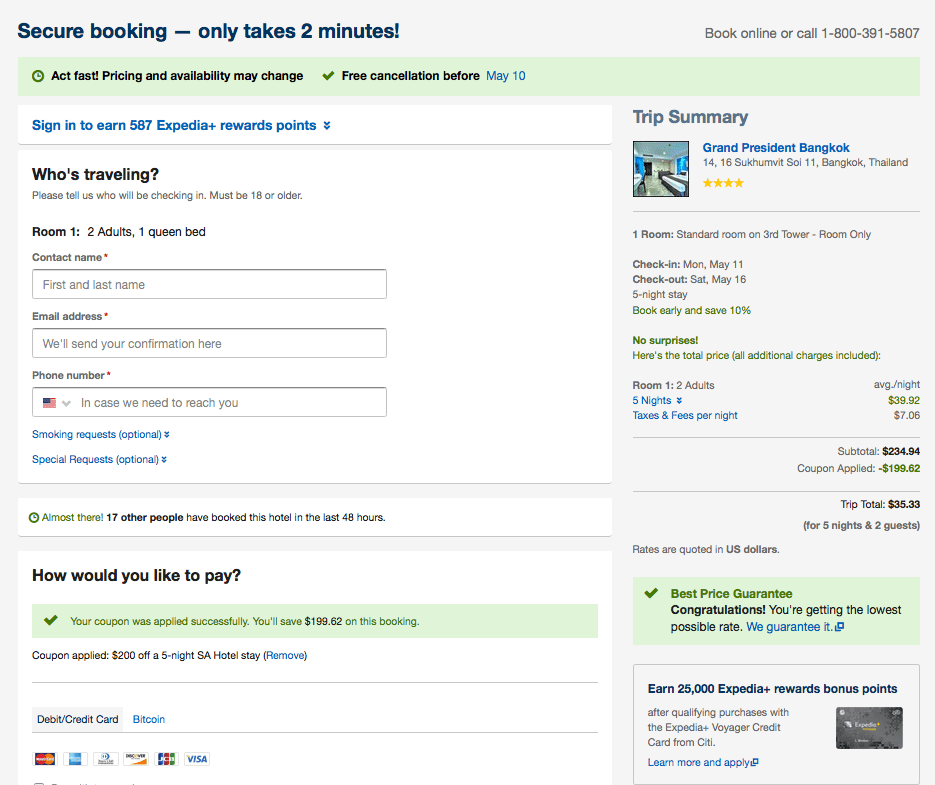Click the Email address input field
935x785 pixels.
[x=209, y=344]
